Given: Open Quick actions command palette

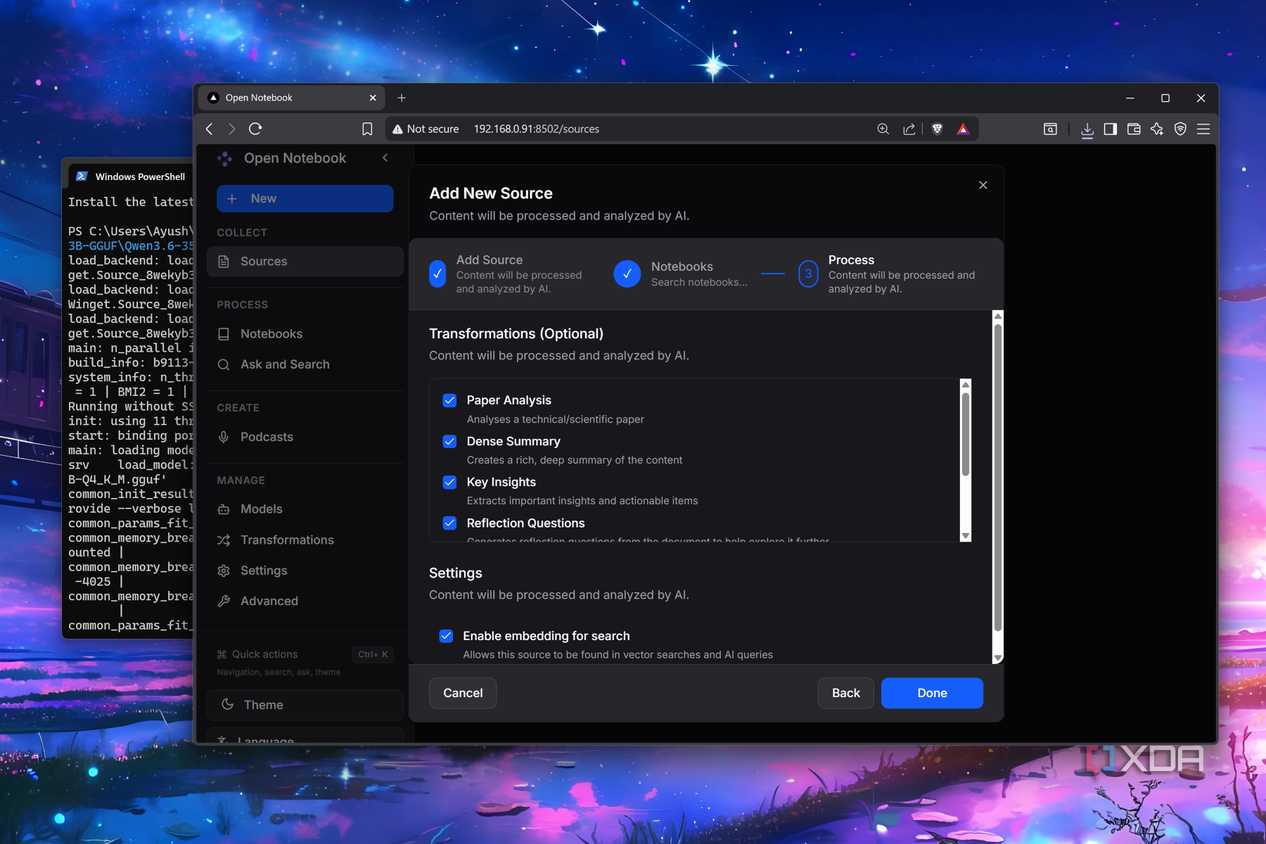Looking at the screenshot, I should point(305,654).
